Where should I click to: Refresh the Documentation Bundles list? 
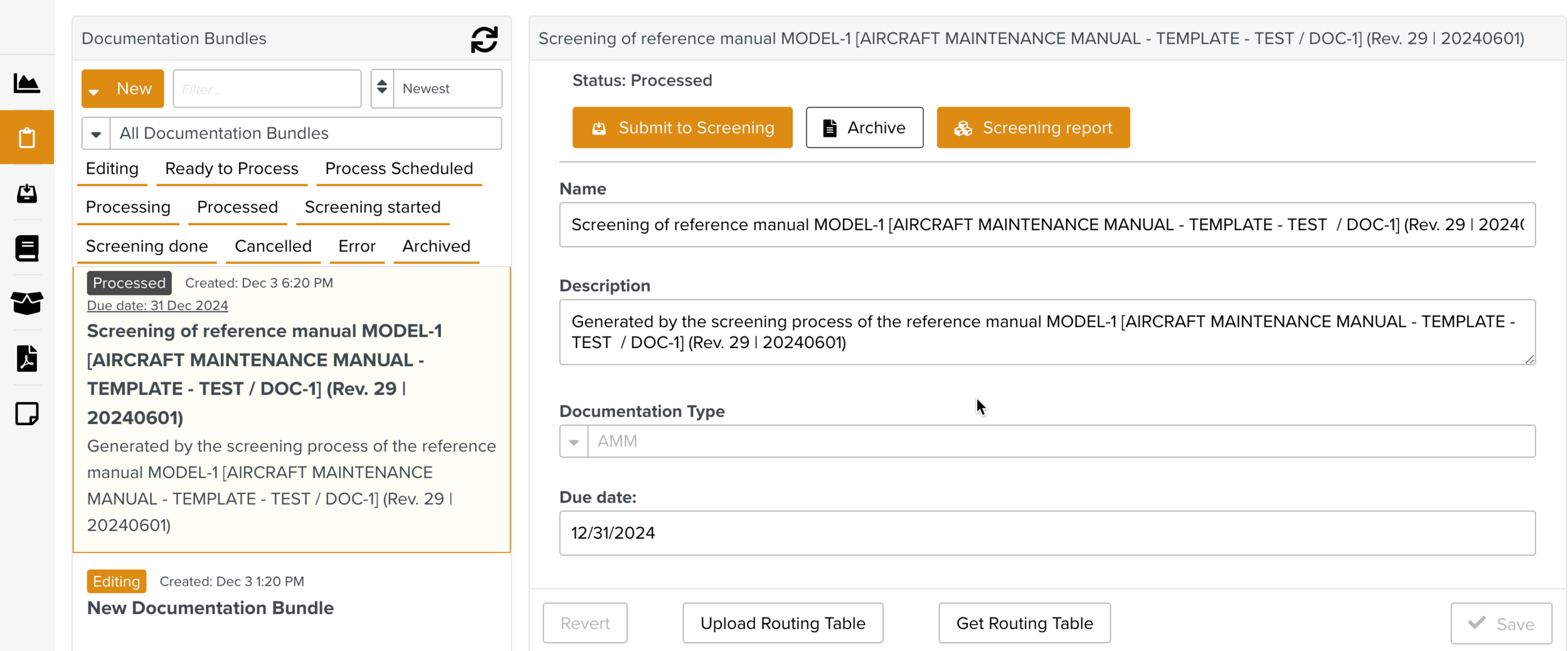pyautogui.click(x=484, y=39)
